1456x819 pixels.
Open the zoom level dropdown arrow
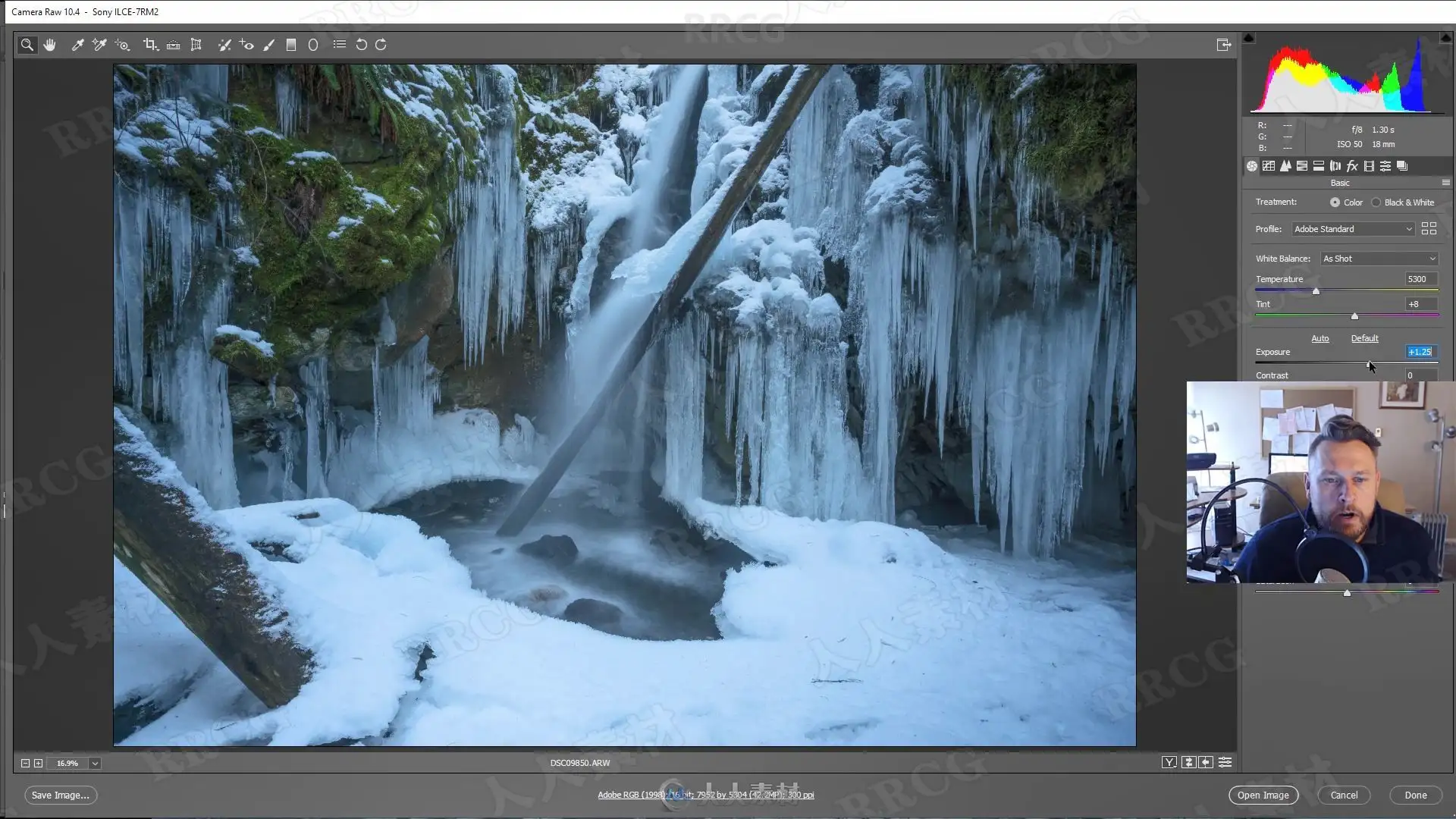(95, 764)
